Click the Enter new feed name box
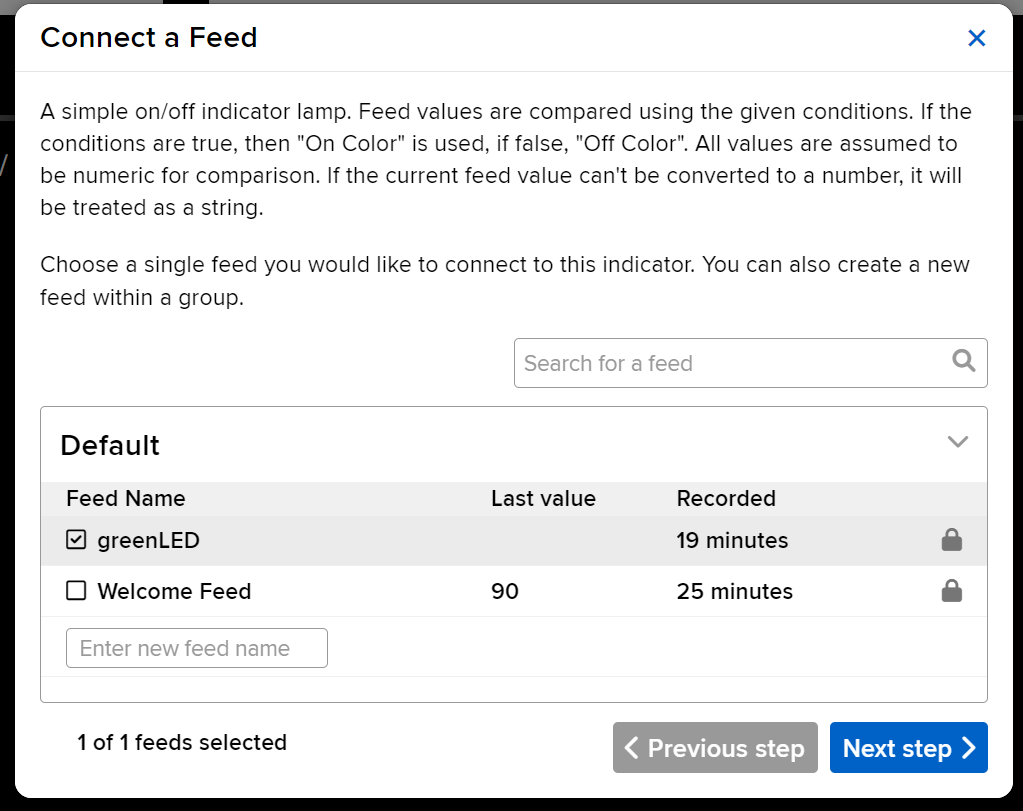This screenshot has height=811, width=1023. click(197, 648)
